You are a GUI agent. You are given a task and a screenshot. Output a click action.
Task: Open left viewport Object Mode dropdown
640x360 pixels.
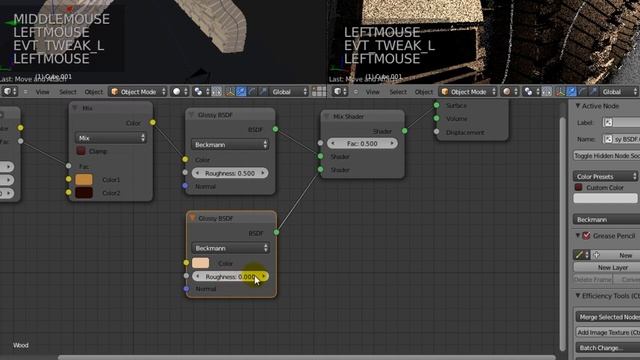point(138,91)
